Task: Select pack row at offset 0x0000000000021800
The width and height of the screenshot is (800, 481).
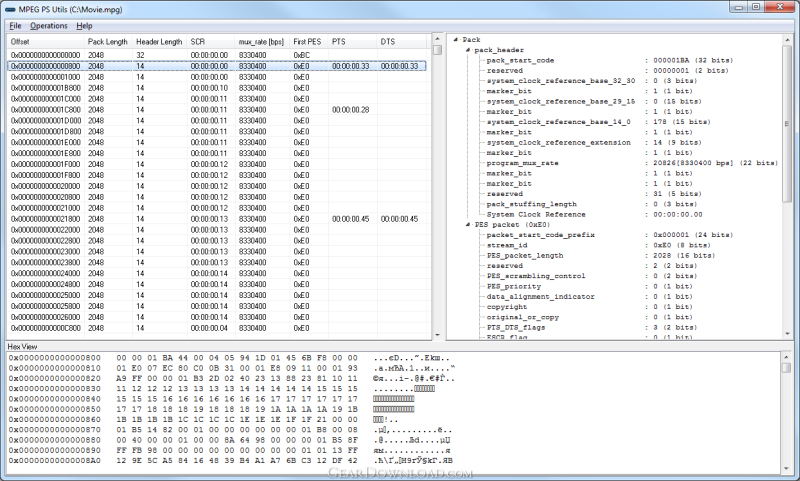Action: [217, 219]
